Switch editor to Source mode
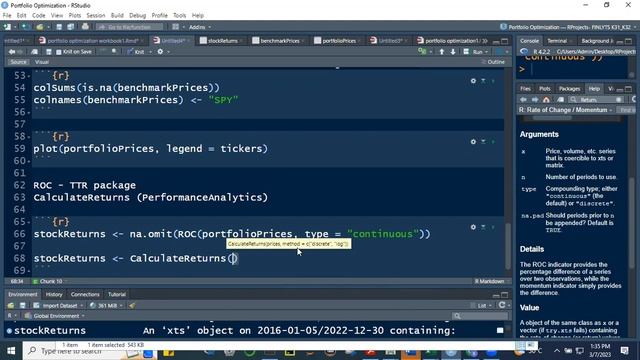Image resolution: width=640 pixels, height=360 pixels. click(x=18, y=62)
